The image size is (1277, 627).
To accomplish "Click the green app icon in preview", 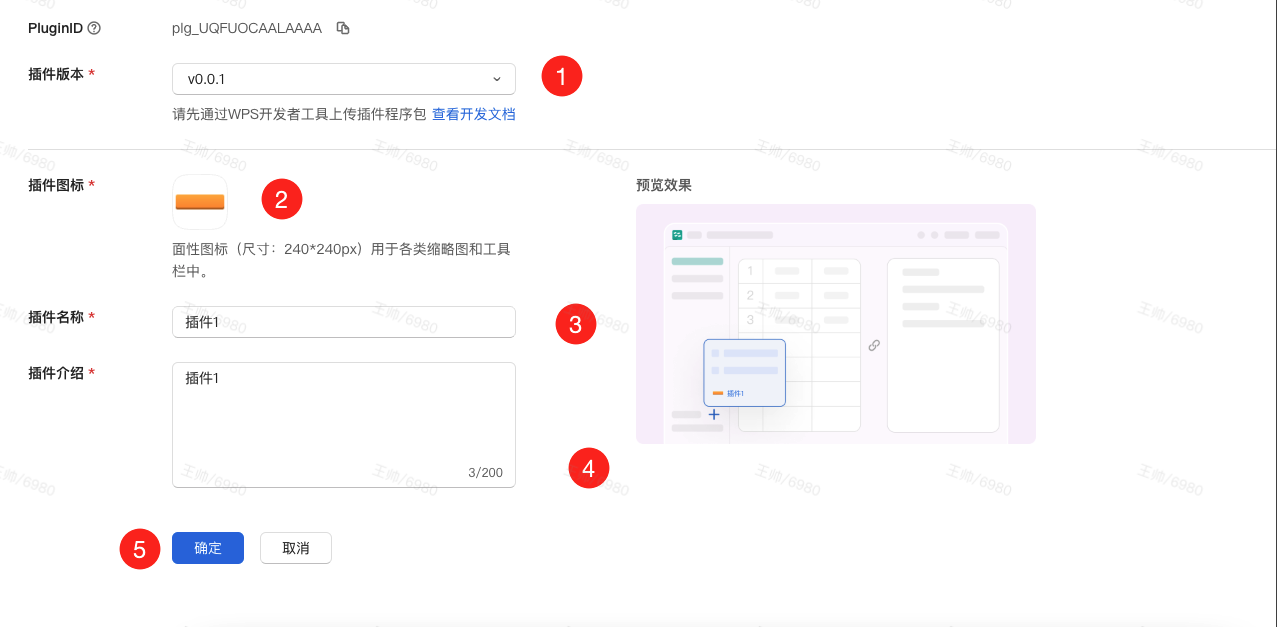I will point(677,235).
